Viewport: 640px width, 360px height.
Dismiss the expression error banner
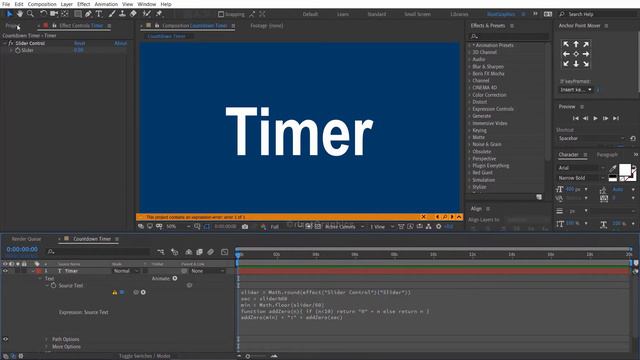423,217
